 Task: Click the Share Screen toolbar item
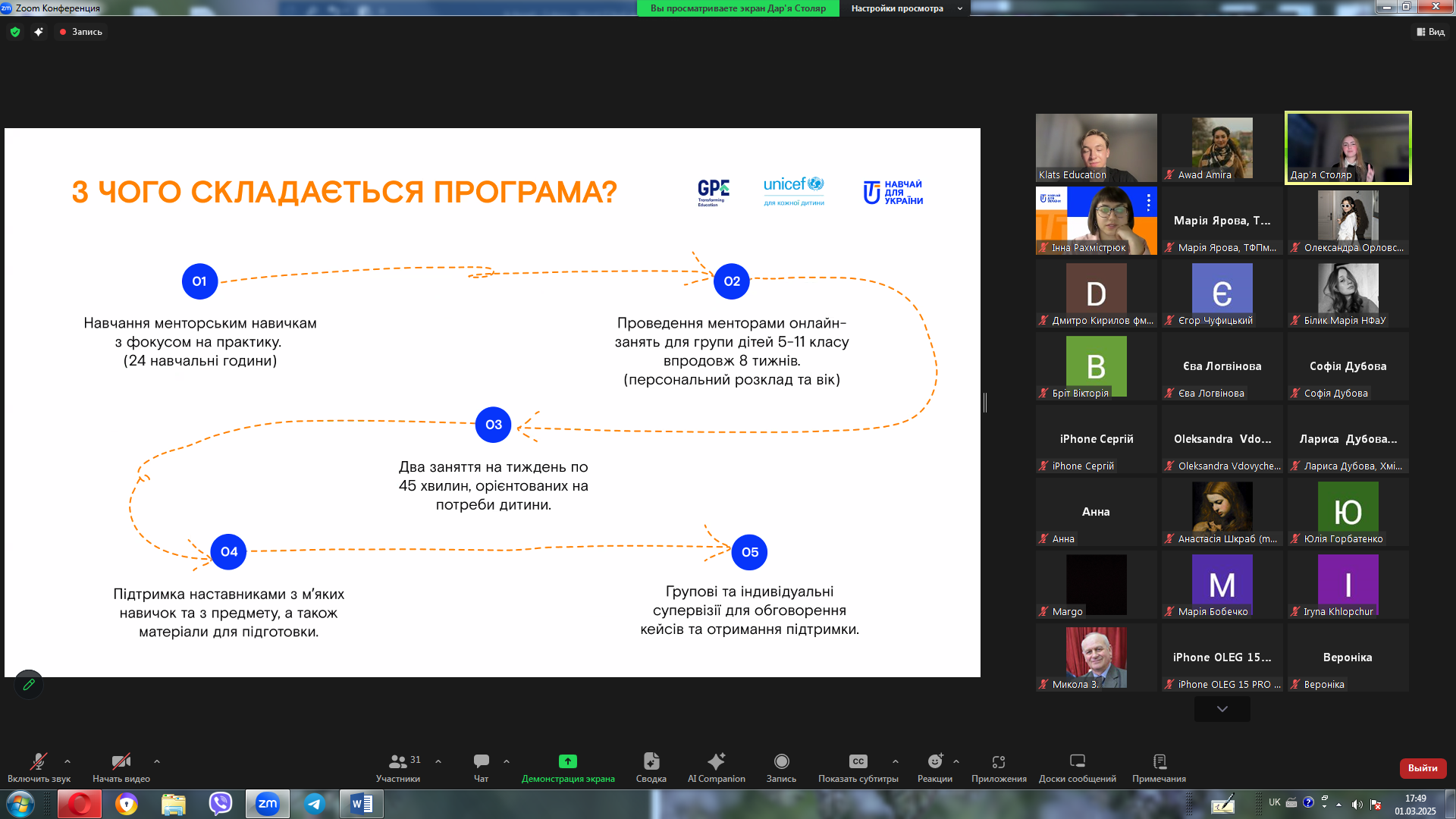click(568, 767)
